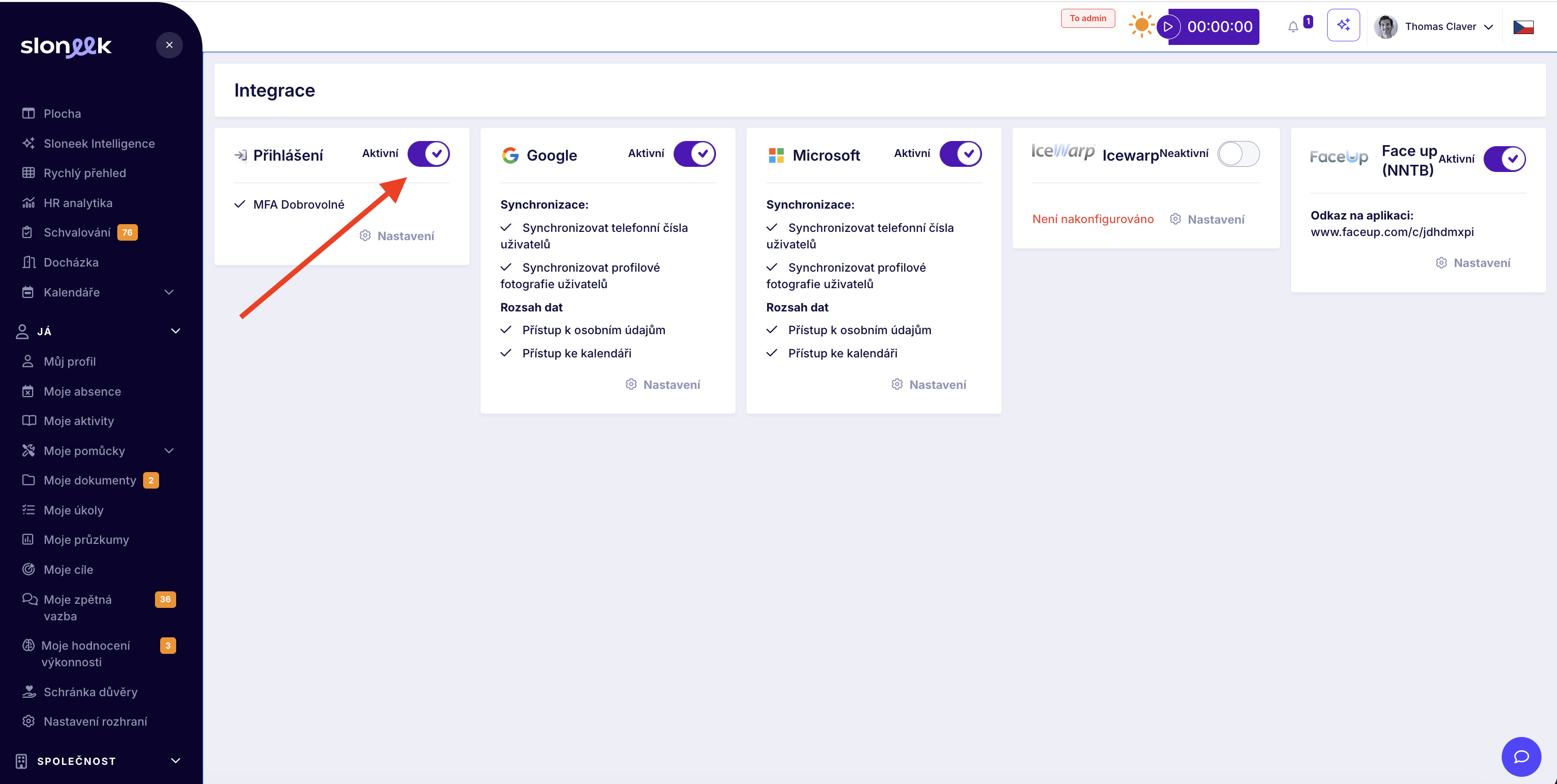Open Moje absence calendar-x icon
Screen dimensions: 1557x784
tap(28, 391)
